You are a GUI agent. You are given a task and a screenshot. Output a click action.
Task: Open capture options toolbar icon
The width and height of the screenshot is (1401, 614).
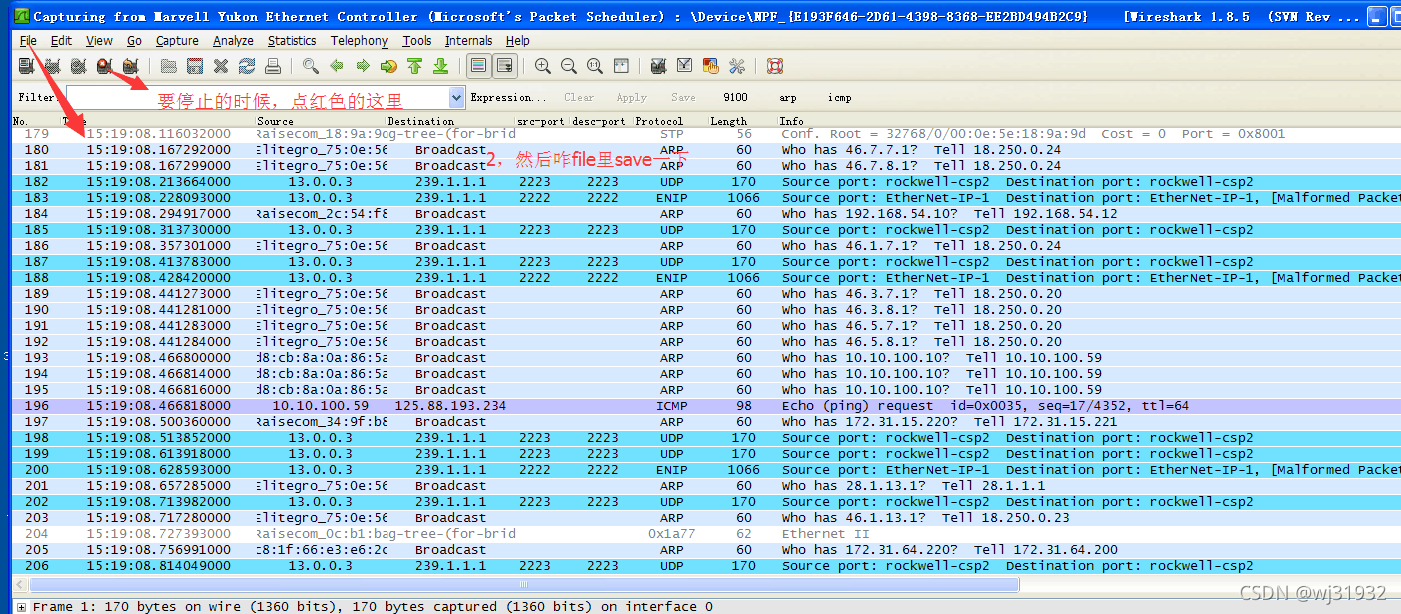click(x=52, y=66)
